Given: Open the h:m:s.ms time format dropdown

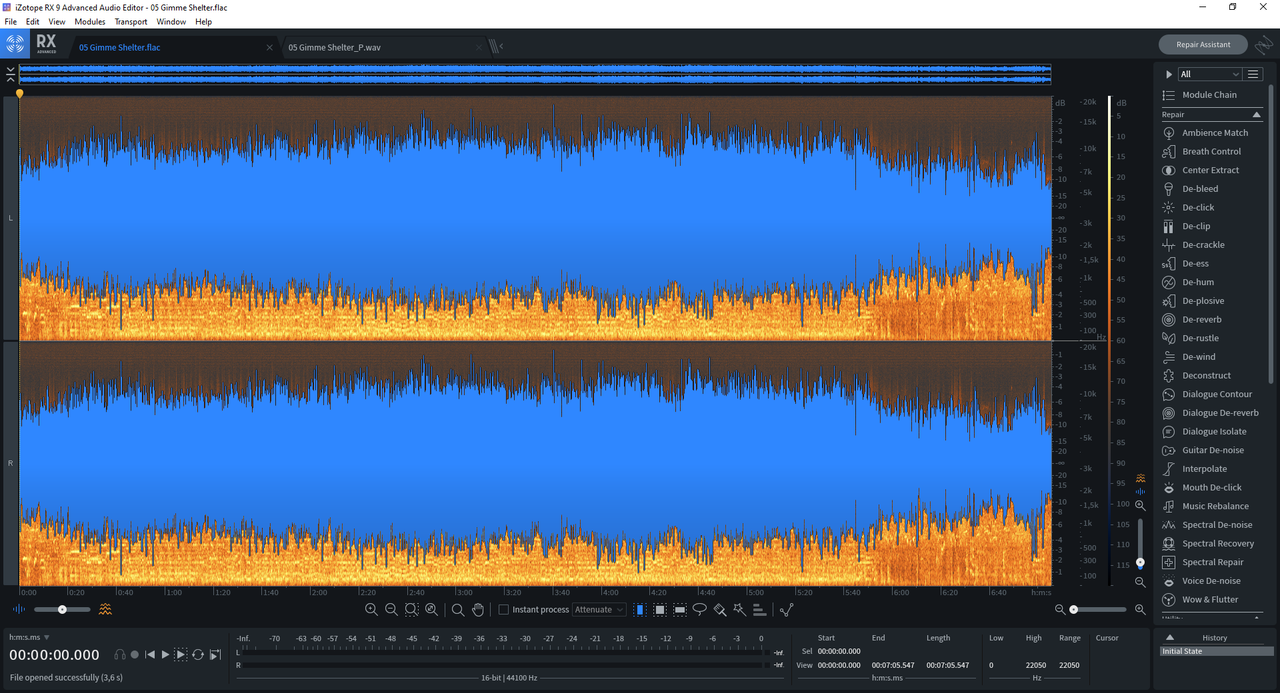Looking at the screenshot, I should point(29,637).
